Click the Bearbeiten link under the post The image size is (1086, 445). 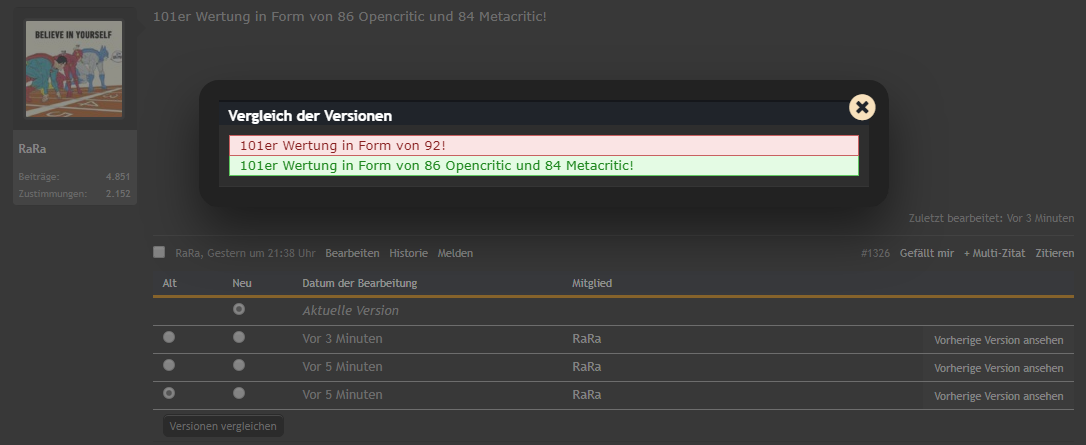[353, 253]
